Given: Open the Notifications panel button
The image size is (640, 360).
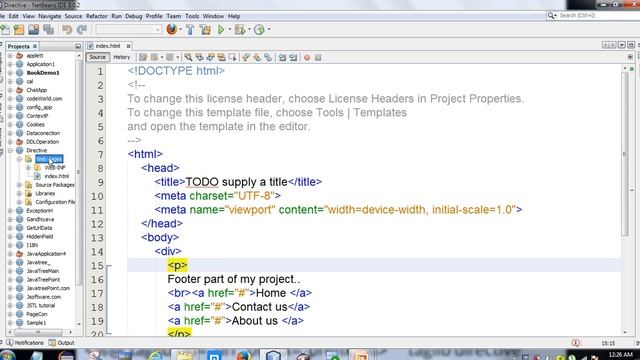Looking at the screenshot, I should click(x=24, y=342).
